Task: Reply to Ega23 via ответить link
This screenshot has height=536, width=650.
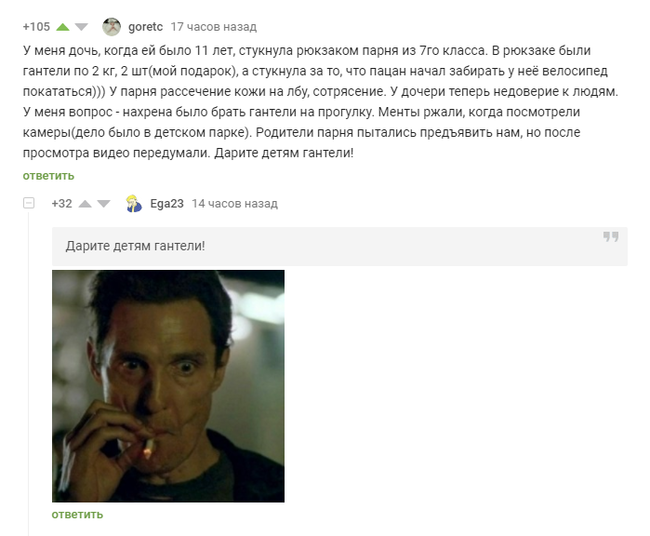Action: 77,514
